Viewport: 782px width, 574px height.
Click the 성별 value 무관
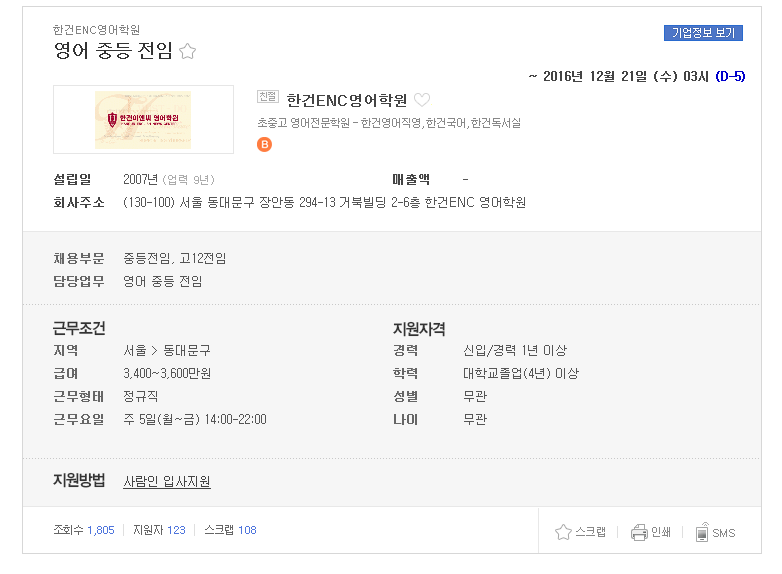(x=475, y=396)
